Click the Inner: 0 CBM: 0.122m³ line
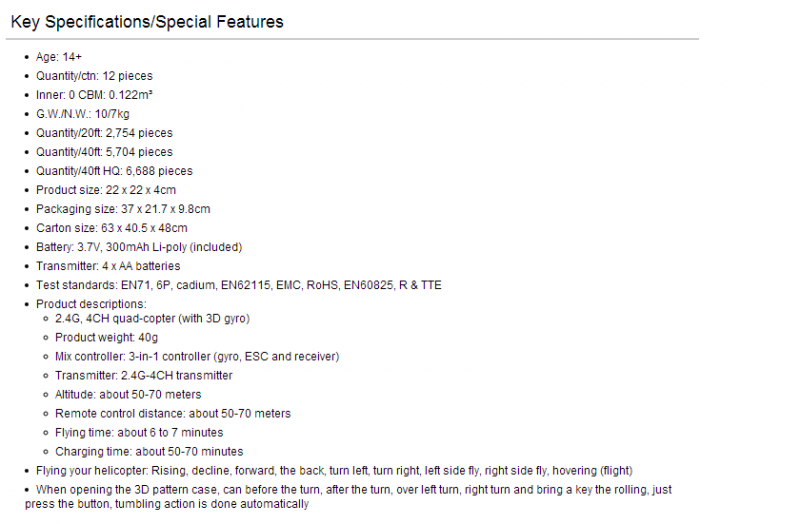The height and width of the screenshot is (524, 800). [x=94, y=95]
